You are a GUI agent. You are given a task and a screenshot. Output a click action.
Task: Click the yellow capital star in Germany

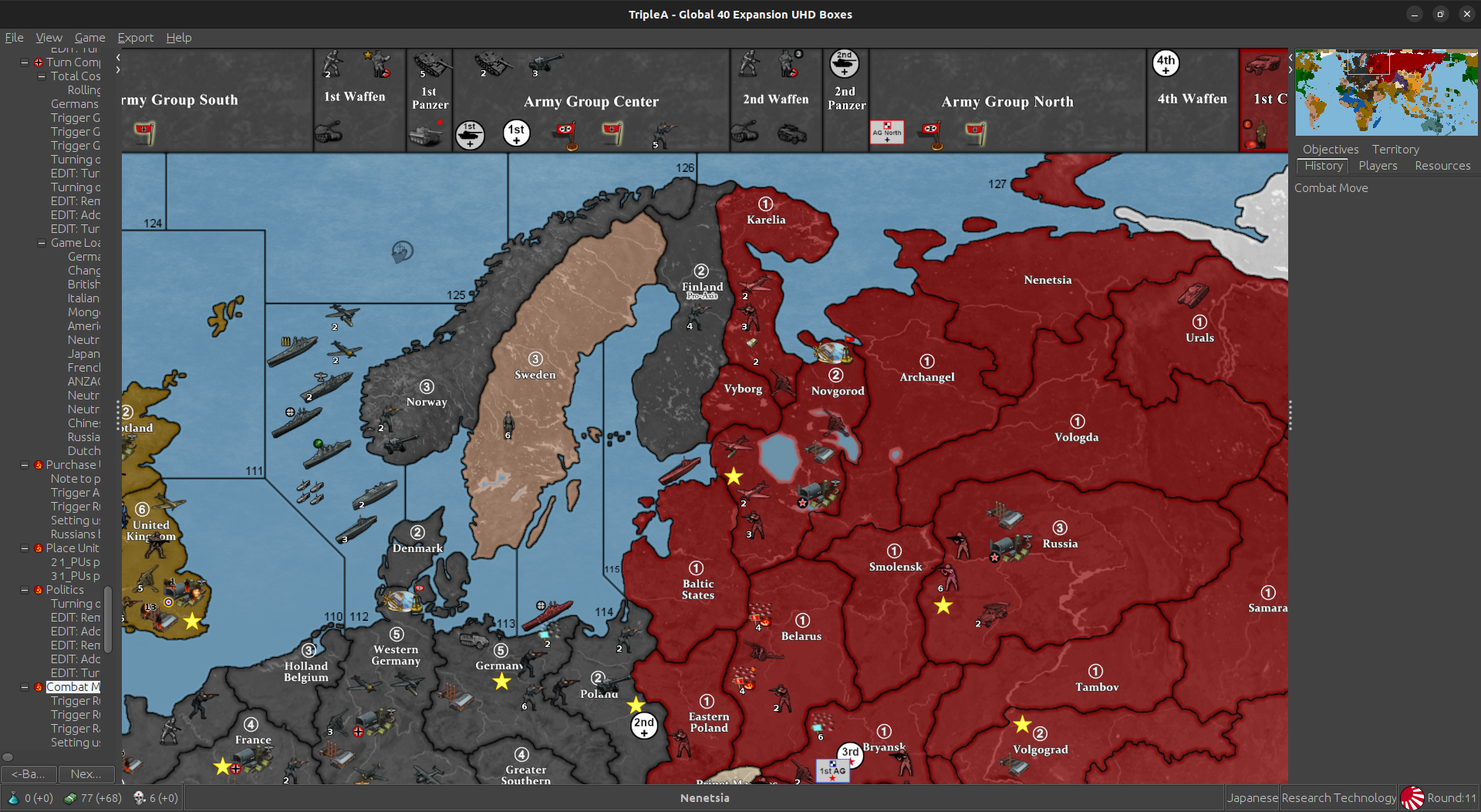[x=502, y=681]
